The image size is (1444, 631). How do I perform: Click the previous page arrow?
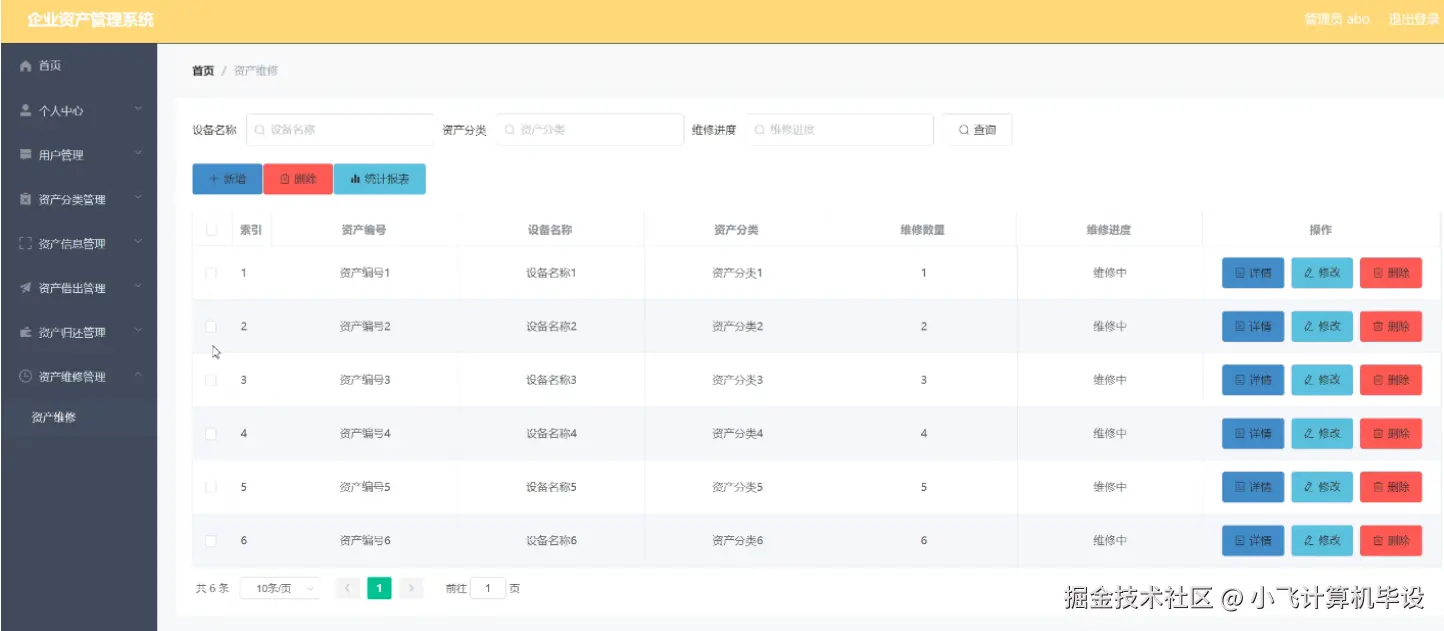coord(348,588)
